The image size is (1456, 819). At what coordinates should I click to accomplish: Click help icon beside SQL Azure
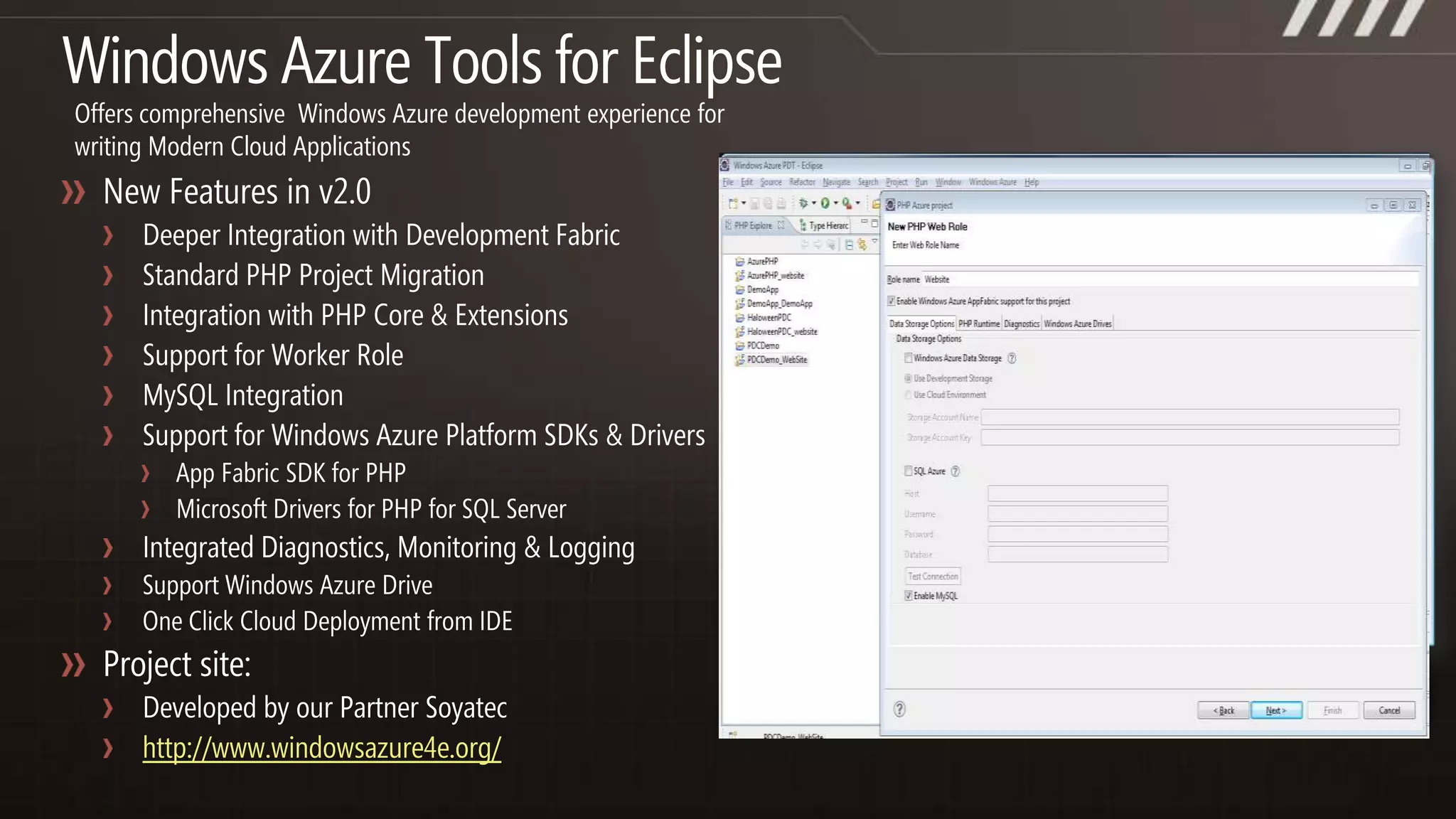(955, 471)
